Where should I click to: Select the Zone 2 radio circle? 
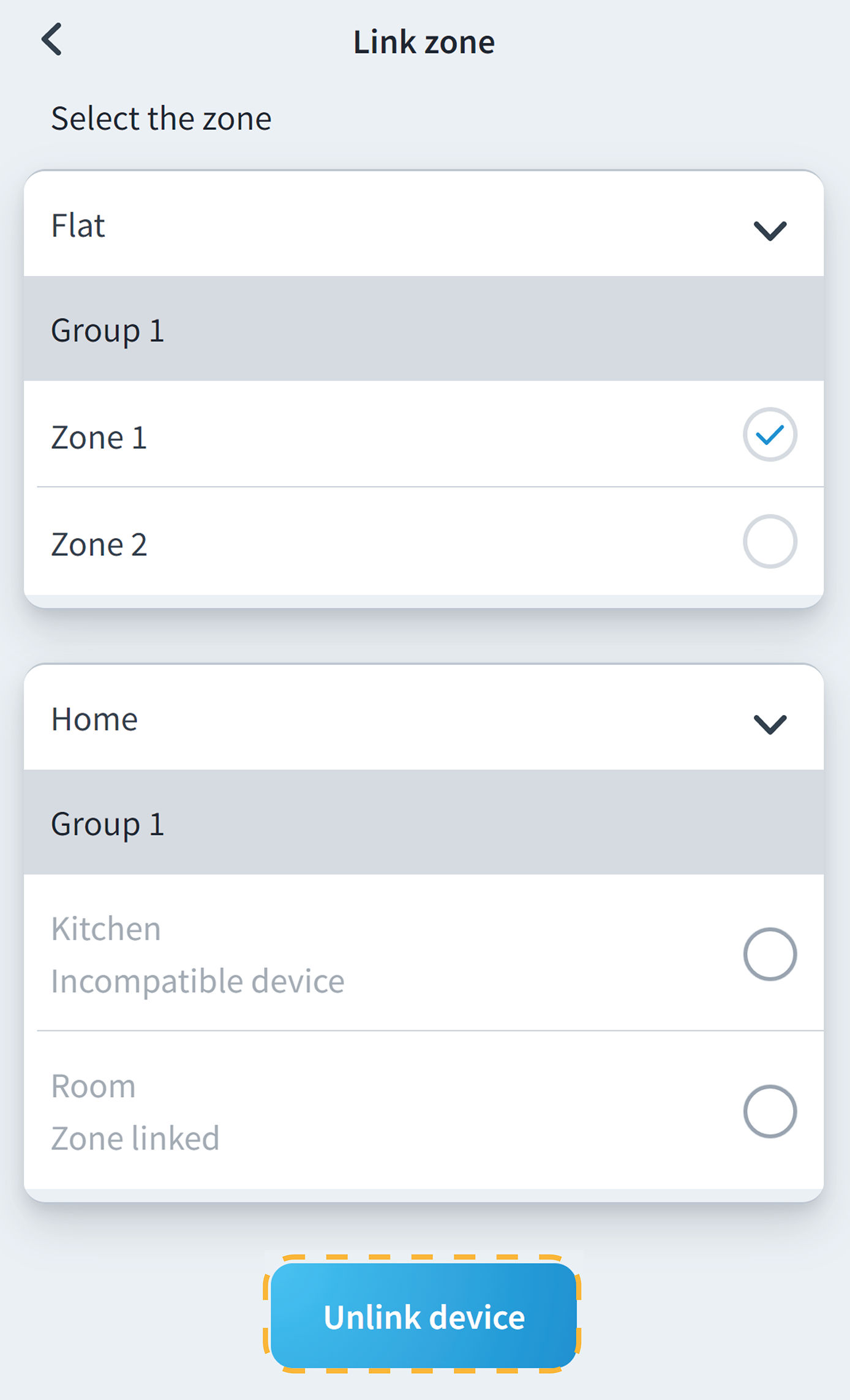click(x=769, y=542)
